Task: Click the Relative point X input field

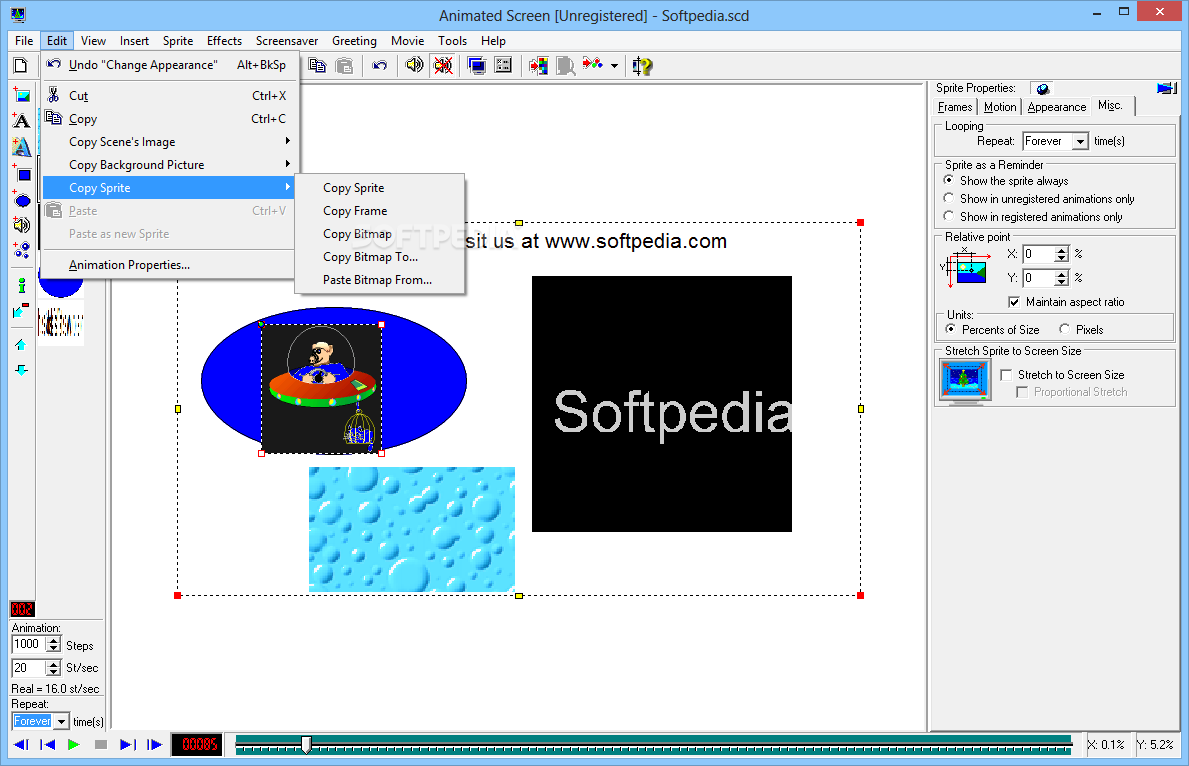Action: pos(1038,254)
